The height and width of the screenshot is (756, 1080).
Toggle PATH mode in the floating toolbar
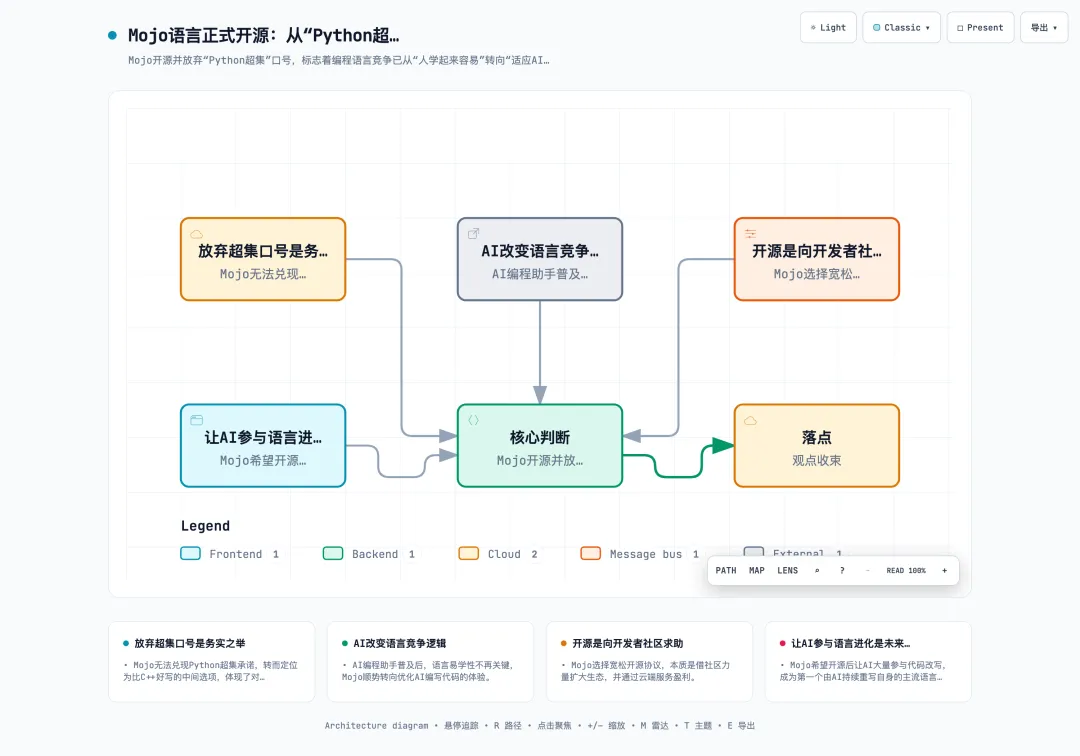coord(726,570)
